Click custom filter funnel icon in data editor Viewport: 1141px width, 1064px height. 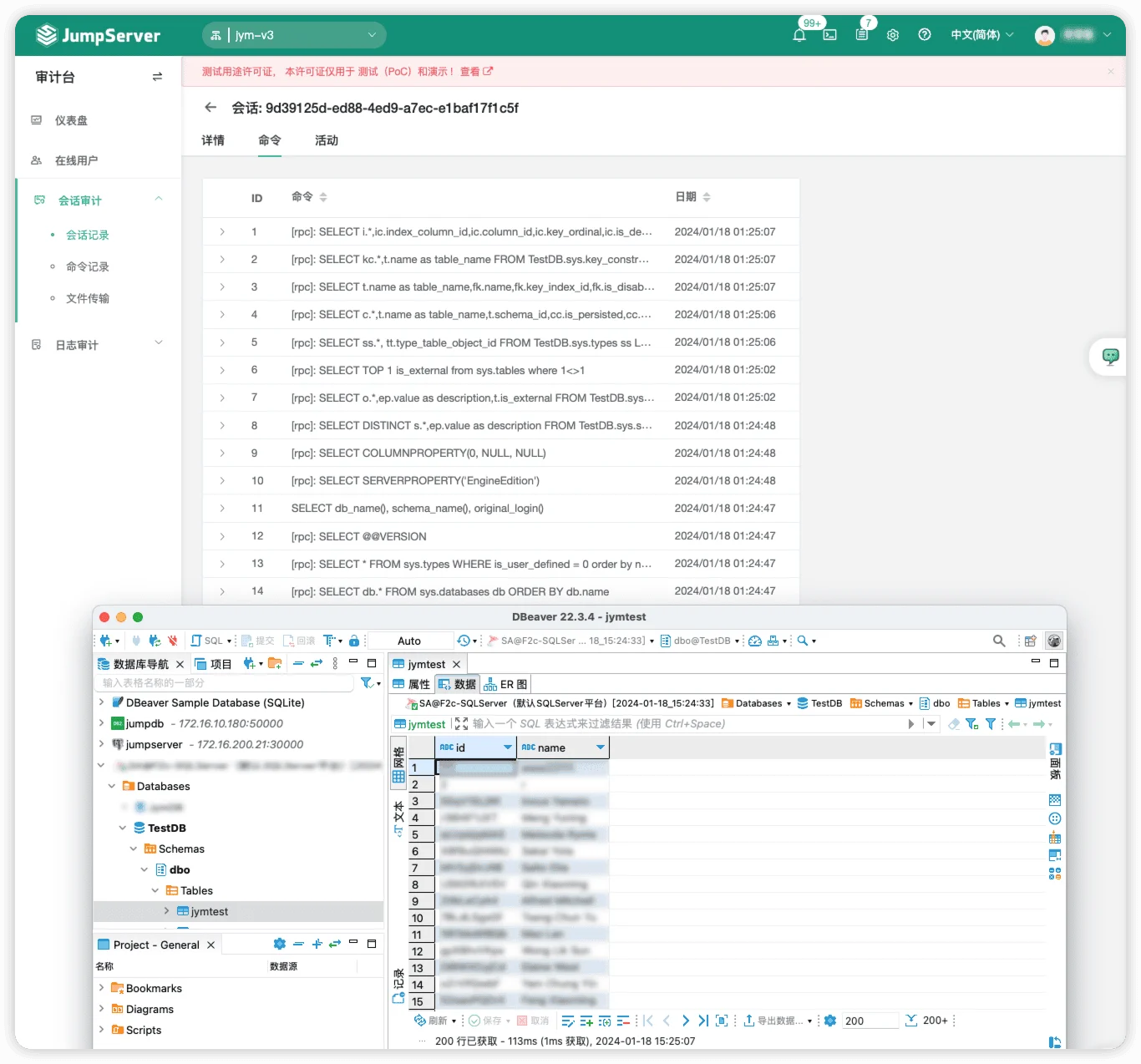tap(991, 724)
